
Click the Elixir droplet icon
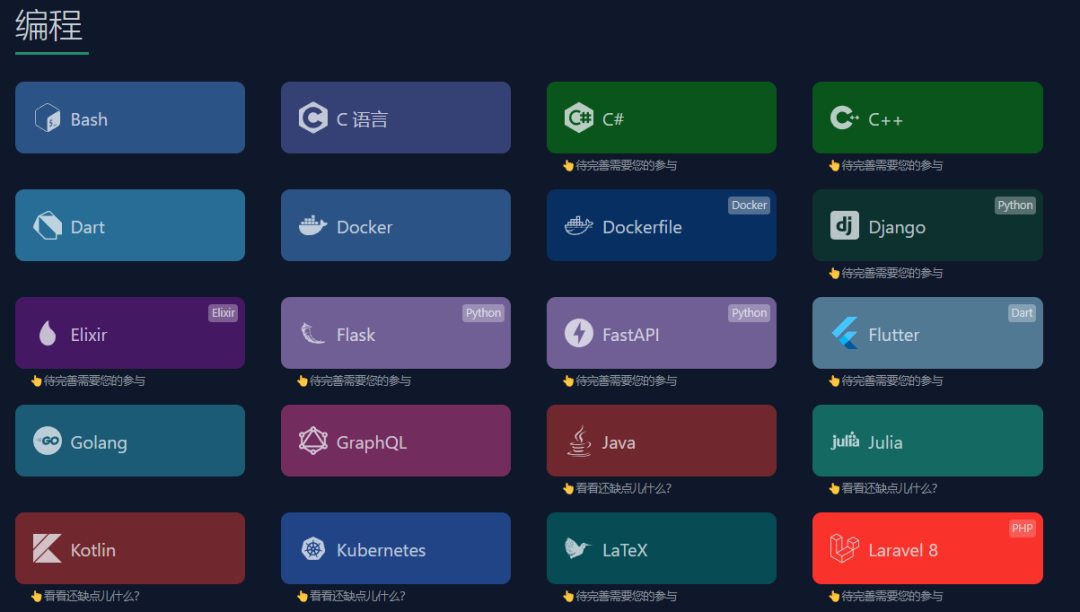pos(48,333)
